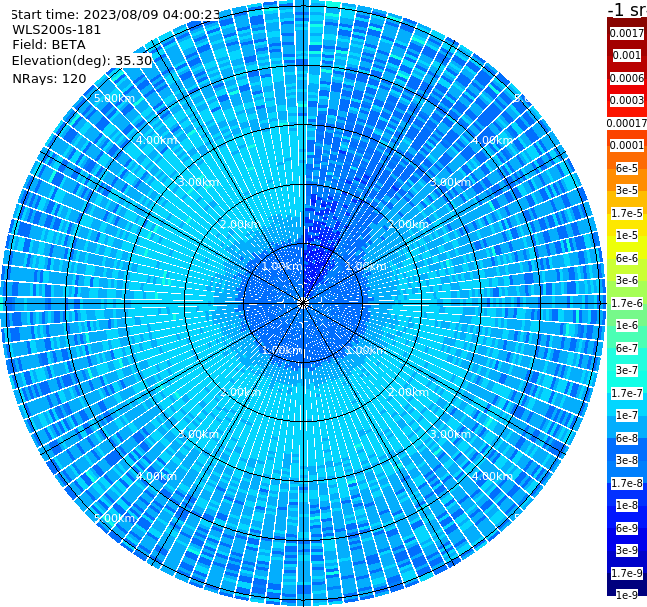Click the lower-left 2.00km ring label
This screenshot has height=607, width=647.
coord(240,392)
